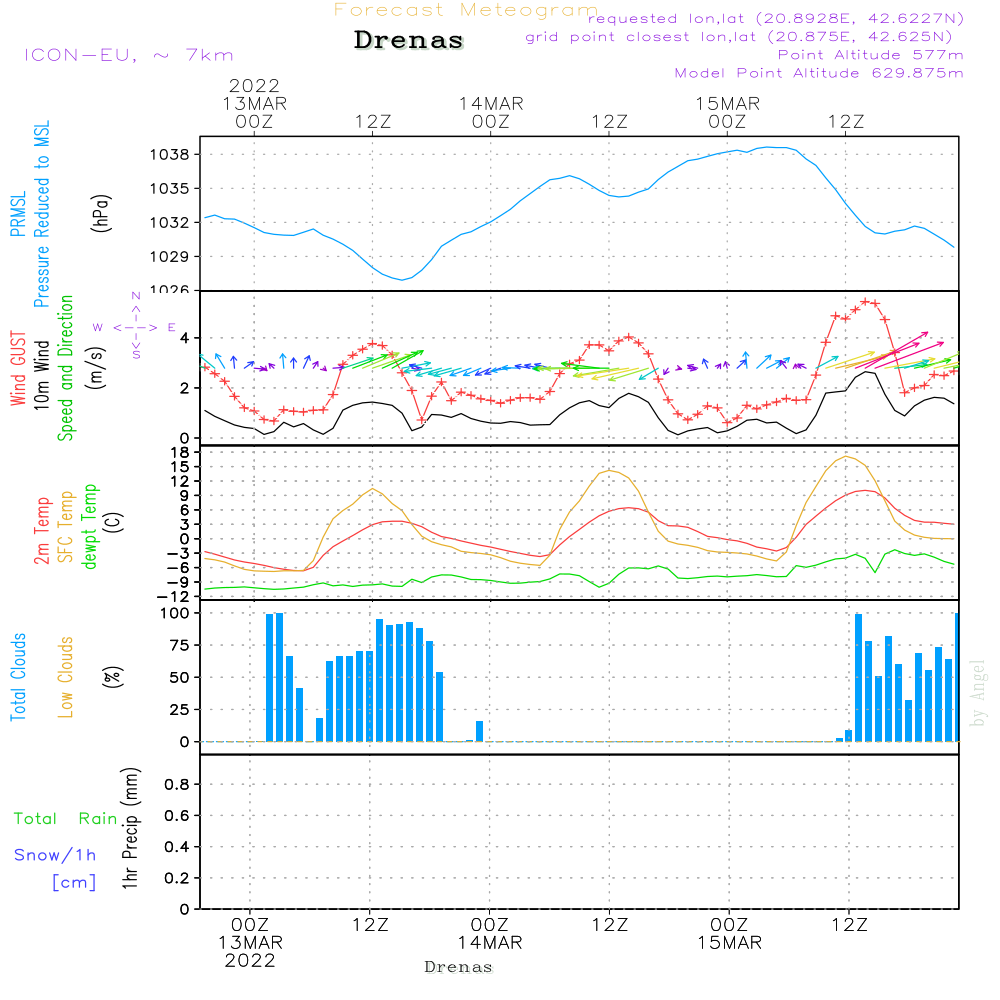This screenshot has height=1000, width=1000.
Task: Select the red "2m Temp" label
Action: pos(41,531)
